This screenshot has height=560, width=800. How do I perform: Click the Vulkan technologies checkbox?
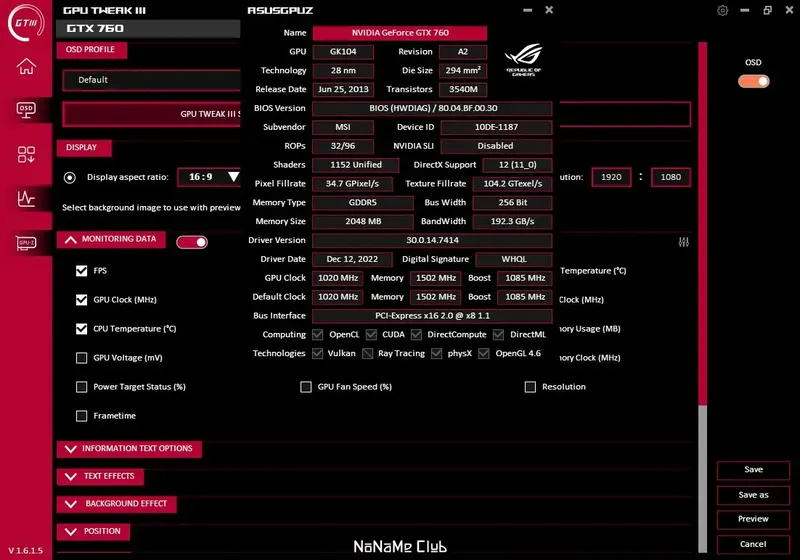(x=318, y=353)
